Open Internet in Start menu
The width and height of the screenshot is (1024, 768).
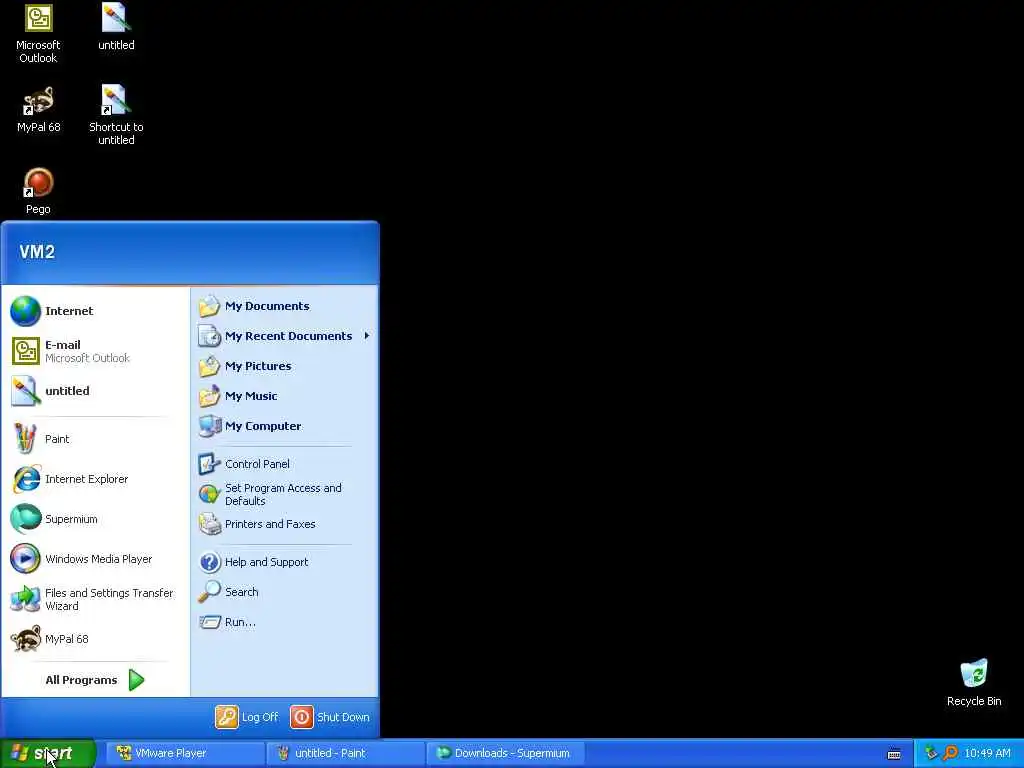[96, 311]
